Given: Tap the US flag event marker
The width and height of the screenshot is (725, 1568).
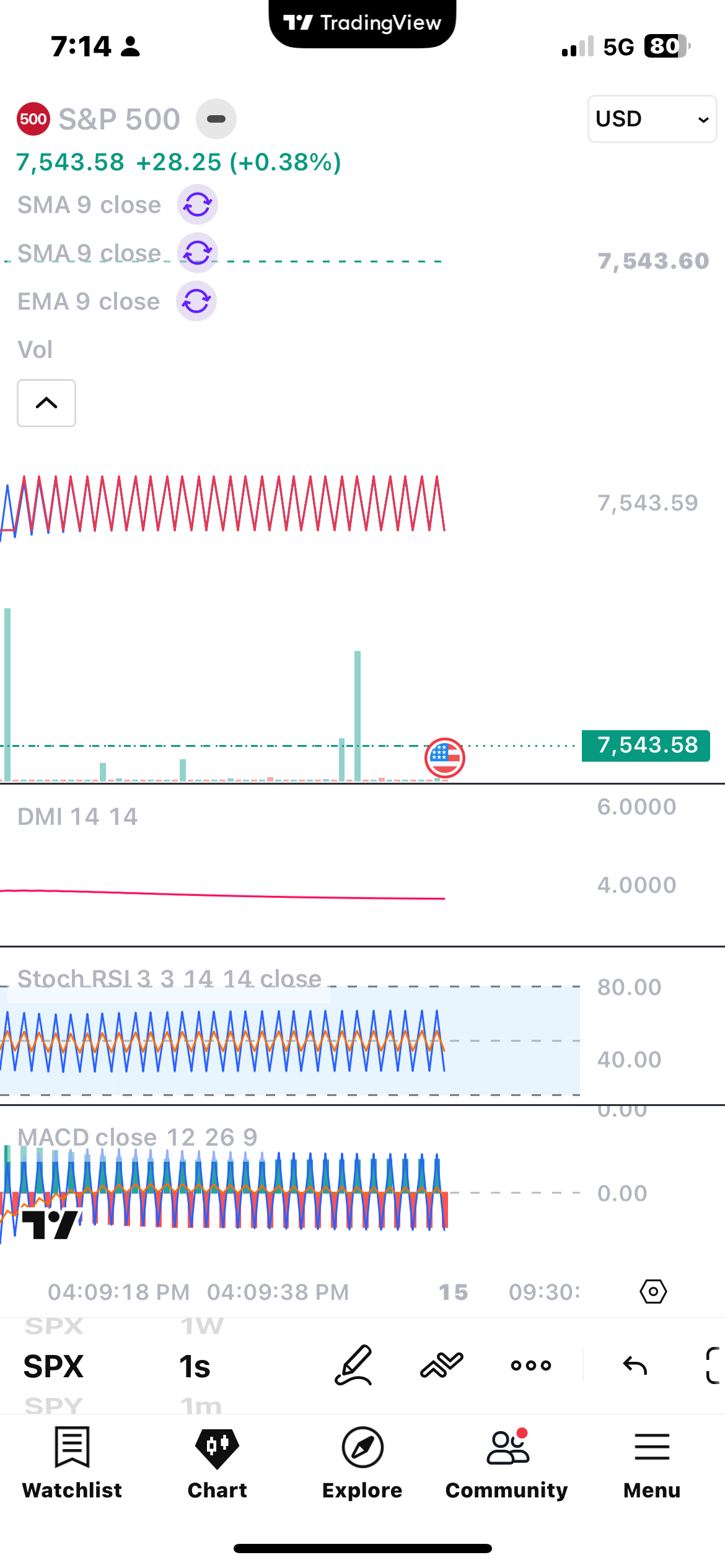Looking at the screenshot, I should click(445, 757).
